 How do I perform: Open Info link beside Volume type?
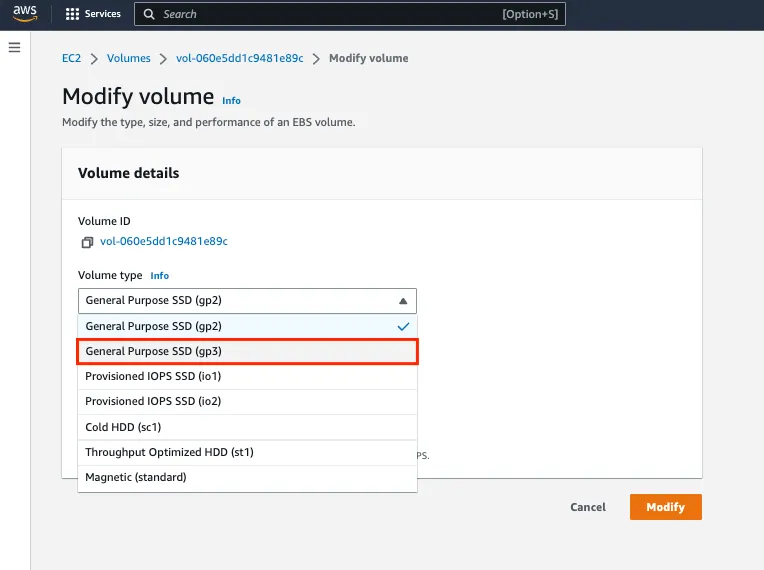[159, 276]
